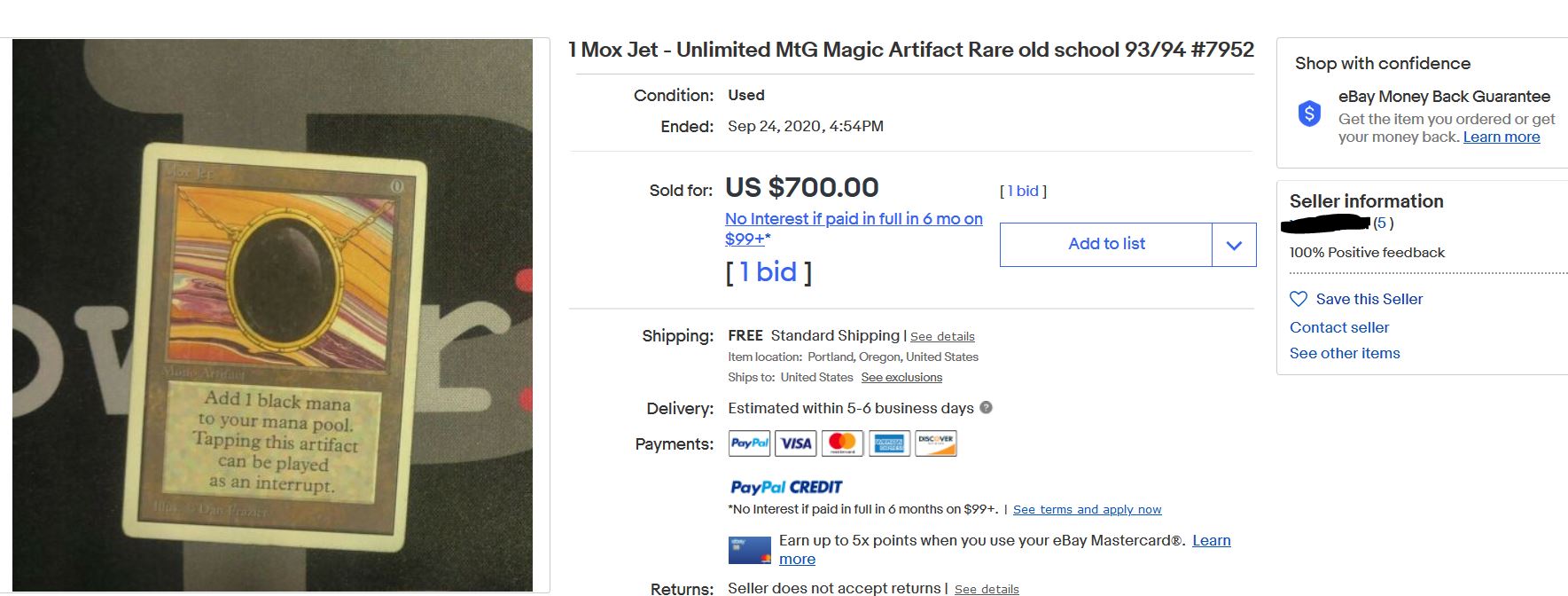Click the Mastercard payment icon
Screen dimensions: 1568x596
[x=842, y=443]
